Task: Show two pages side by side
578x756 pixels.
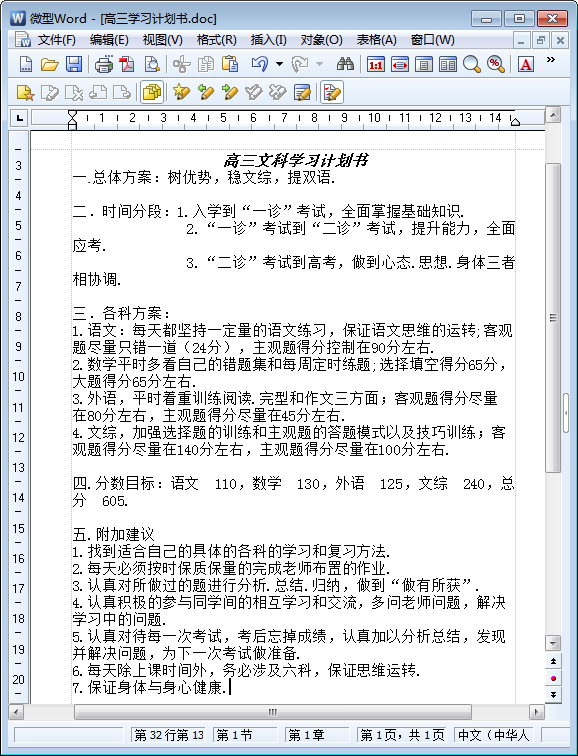Action: [447, 64]
